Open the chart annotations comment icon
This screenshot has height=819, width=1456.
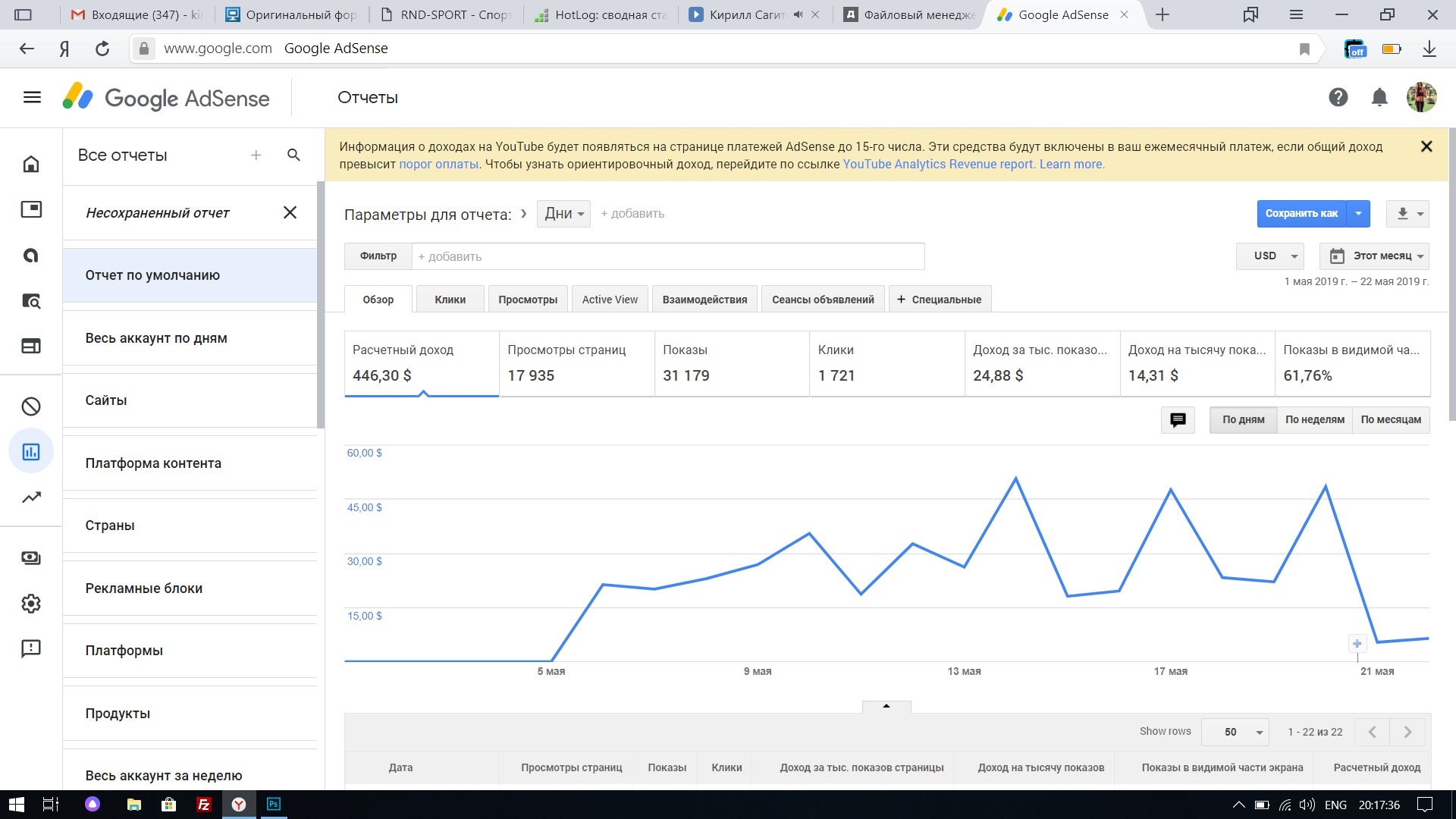(x=1178, y=419)
